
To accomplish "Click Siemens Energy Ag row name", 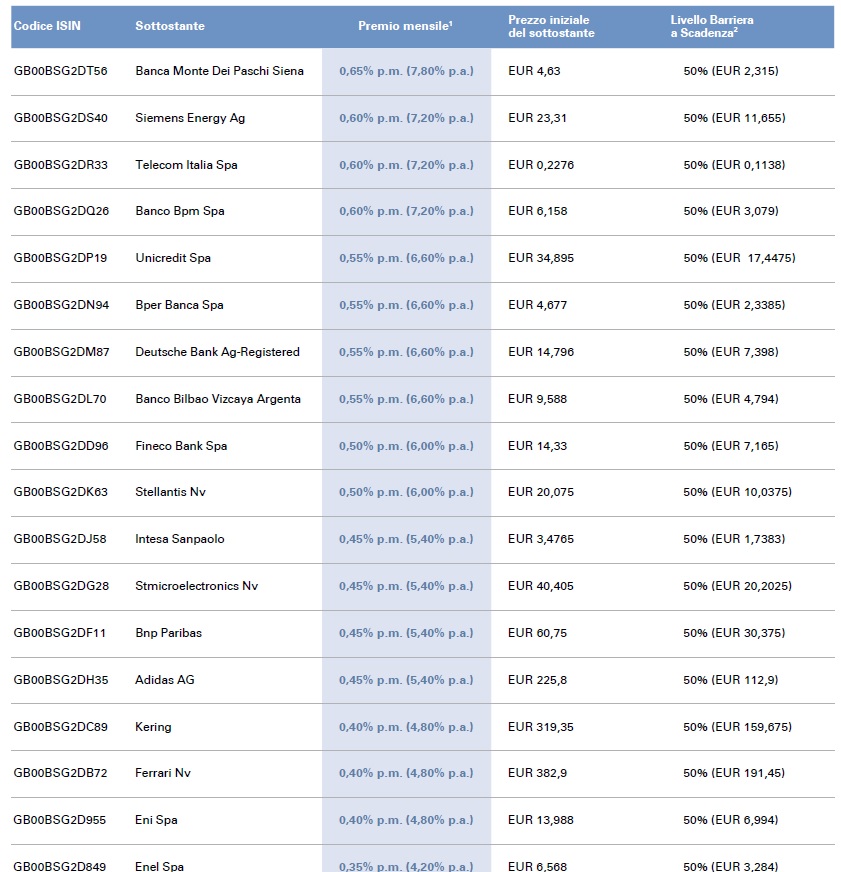I will pos(190,118).
